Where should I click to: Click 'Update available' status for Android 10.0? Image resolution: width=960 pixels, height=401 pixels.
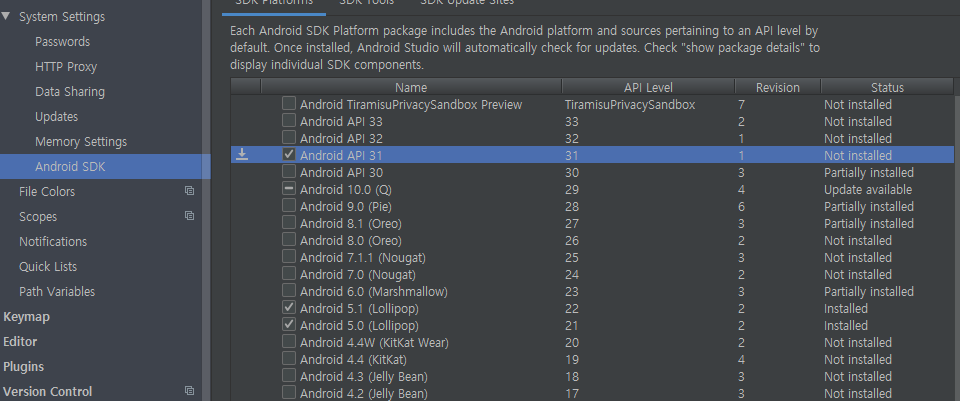click(x=868, y=190)
